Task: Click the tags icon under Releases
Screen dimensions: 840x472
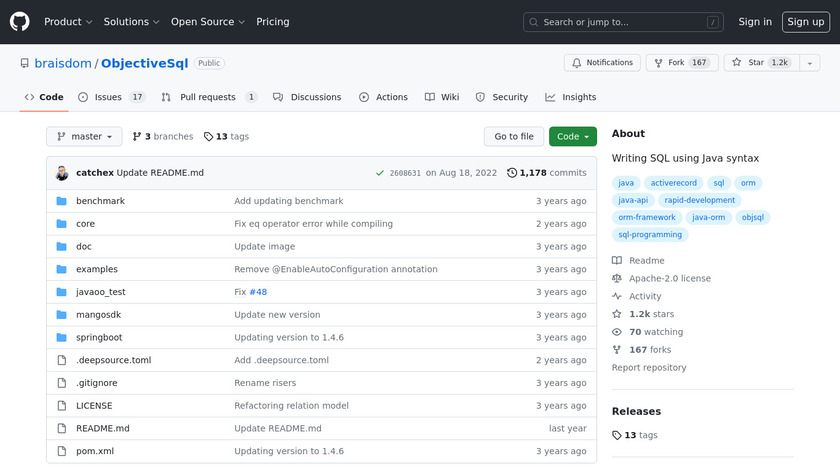Action: (x=617, y=435)
